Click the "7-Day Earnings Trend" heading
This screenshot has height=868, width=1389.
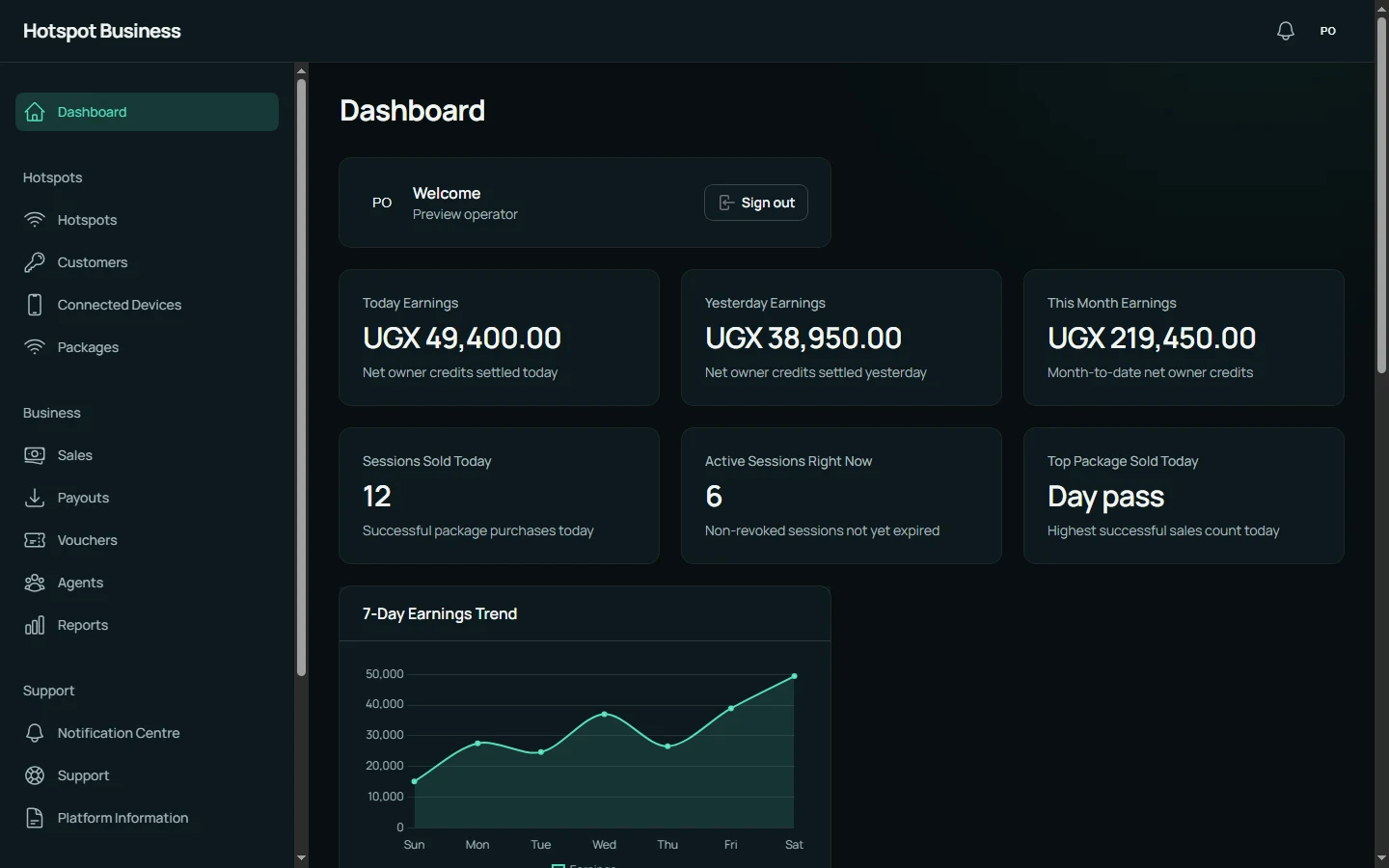tap(440, 613)
